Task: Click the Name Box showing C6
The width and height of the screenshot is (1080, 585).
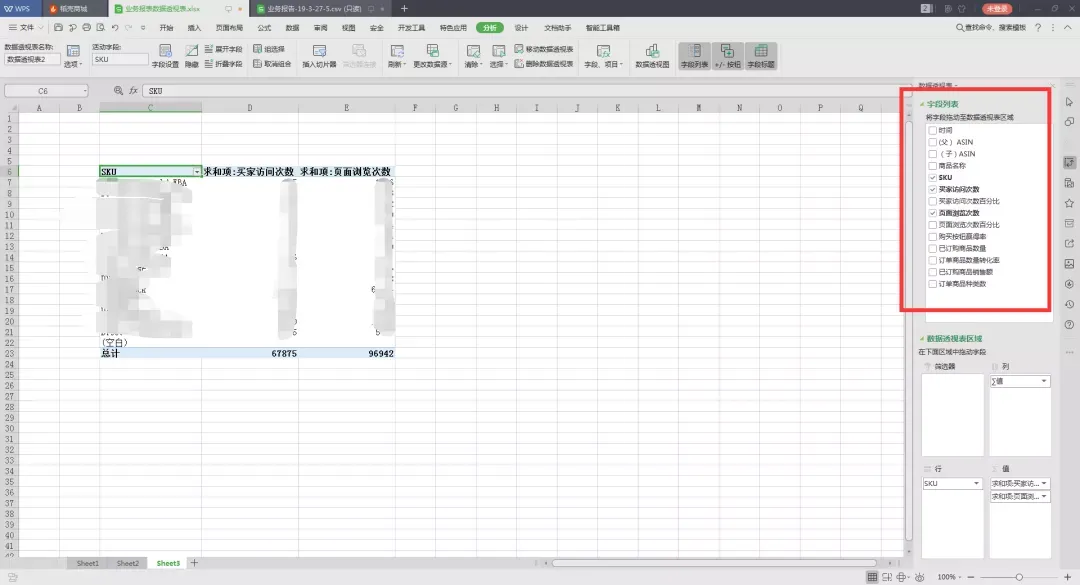Action: coord(46,91)
